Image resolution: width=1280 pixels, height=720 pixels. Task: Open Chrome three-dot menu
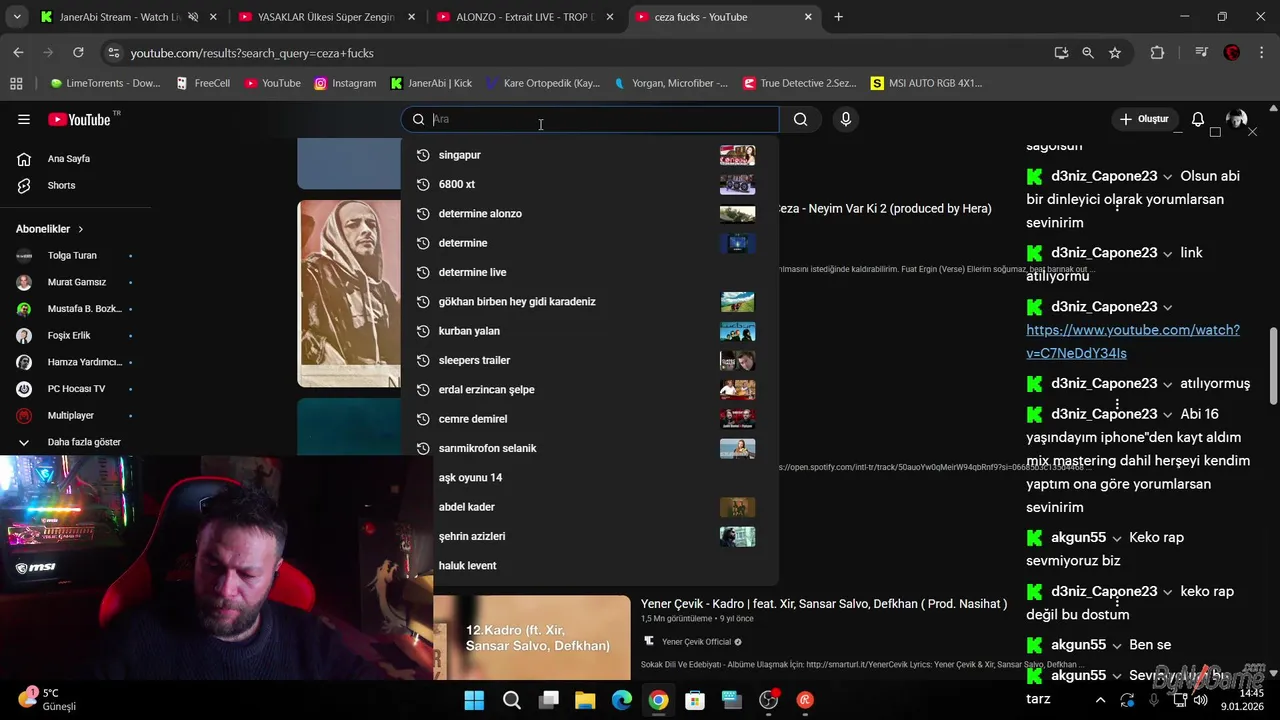[x=1261, y=53]
